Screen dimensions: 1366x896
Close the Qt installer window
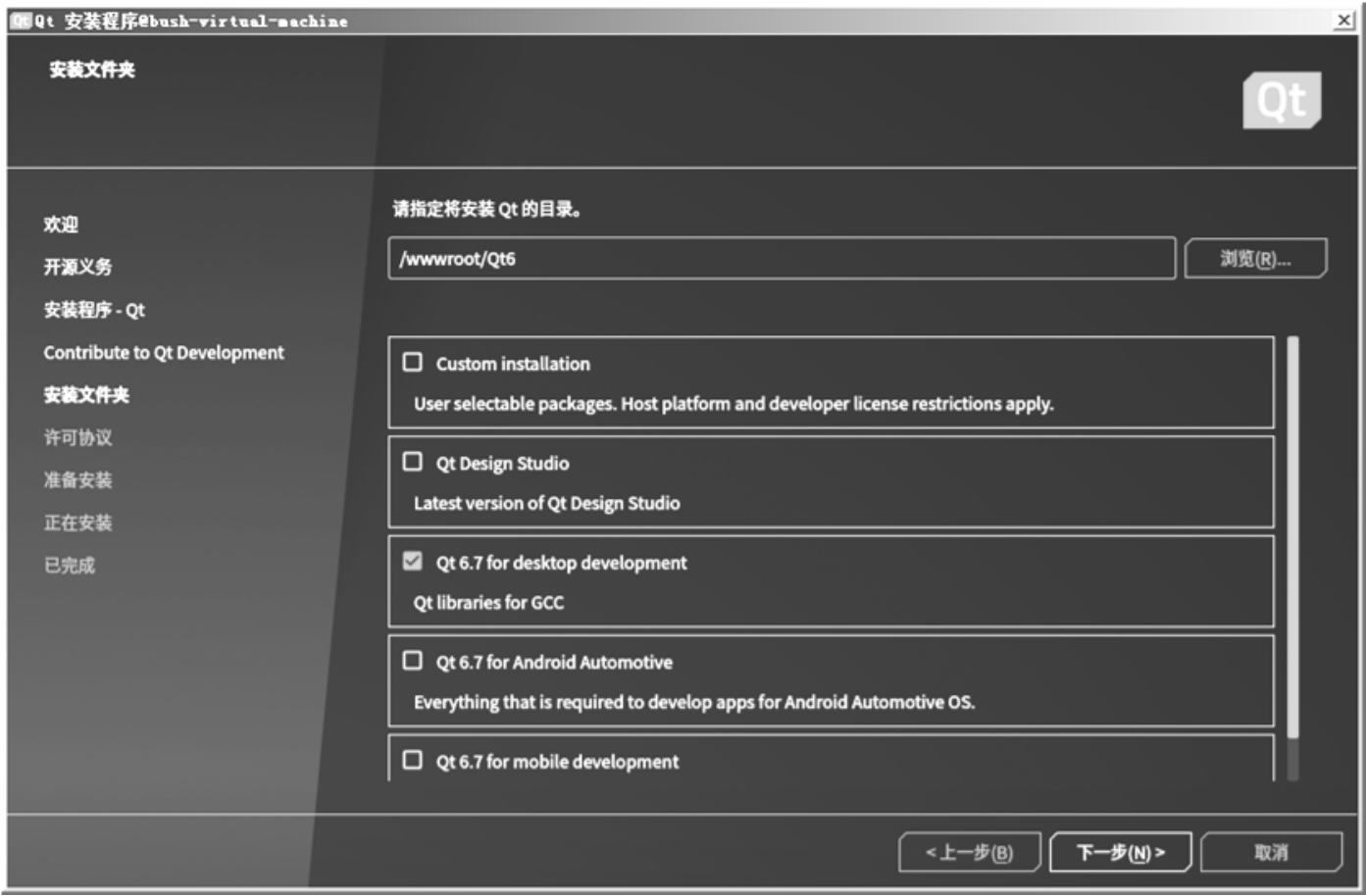coord(1343,21)
